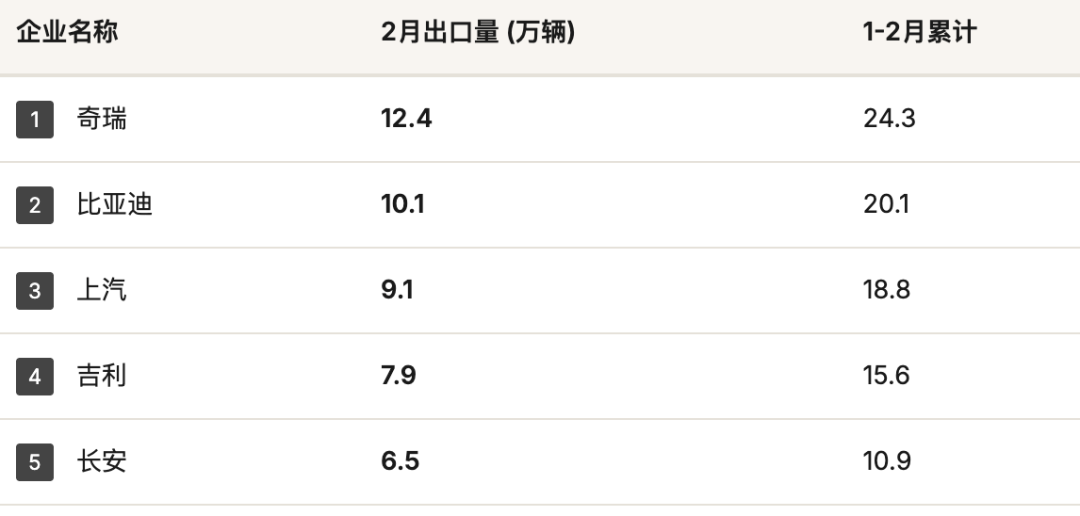Viewport: 1080px width, 516px height.
Task: Click the rank 4 badge icon
Action: click(x=35, y=377)
